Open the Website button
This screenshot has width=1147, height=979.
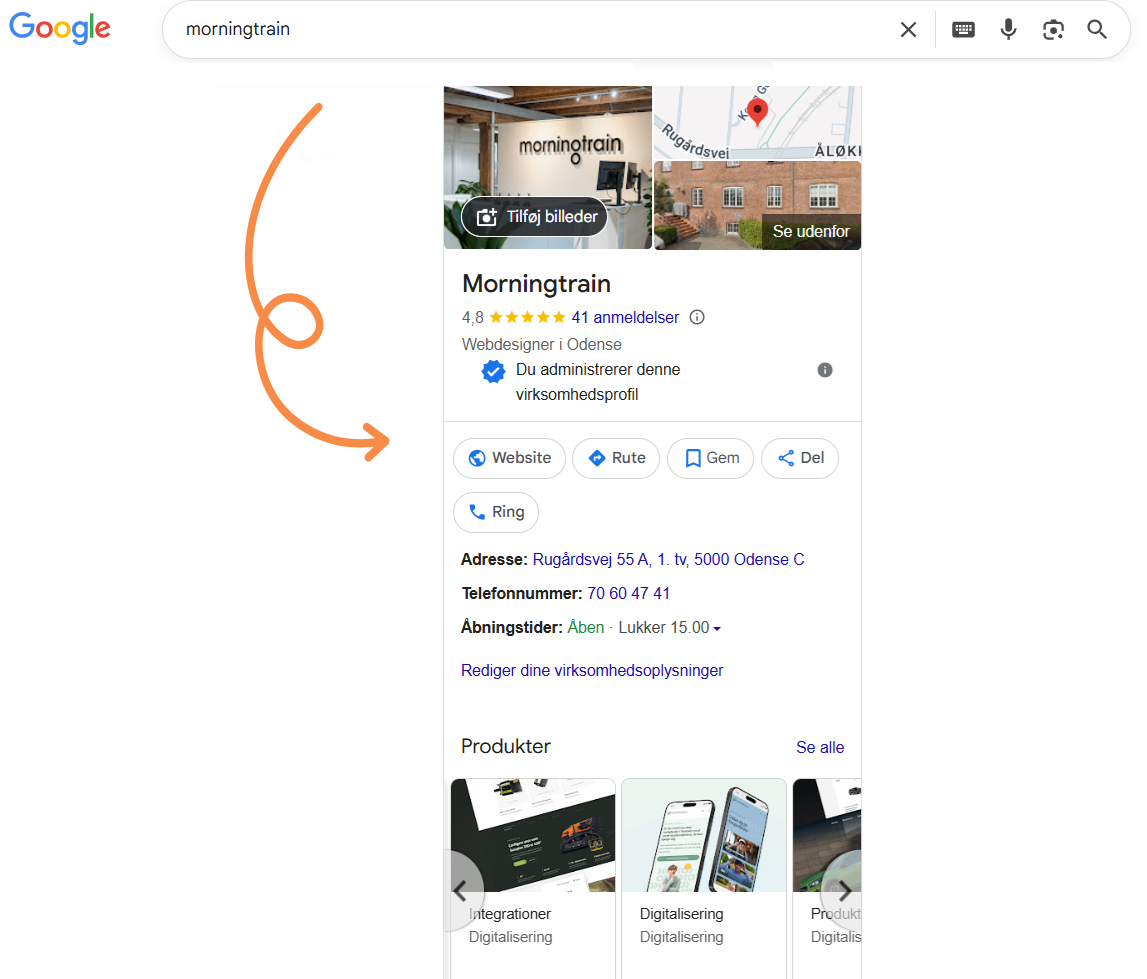pyautogui.click(x=509, y=458)
